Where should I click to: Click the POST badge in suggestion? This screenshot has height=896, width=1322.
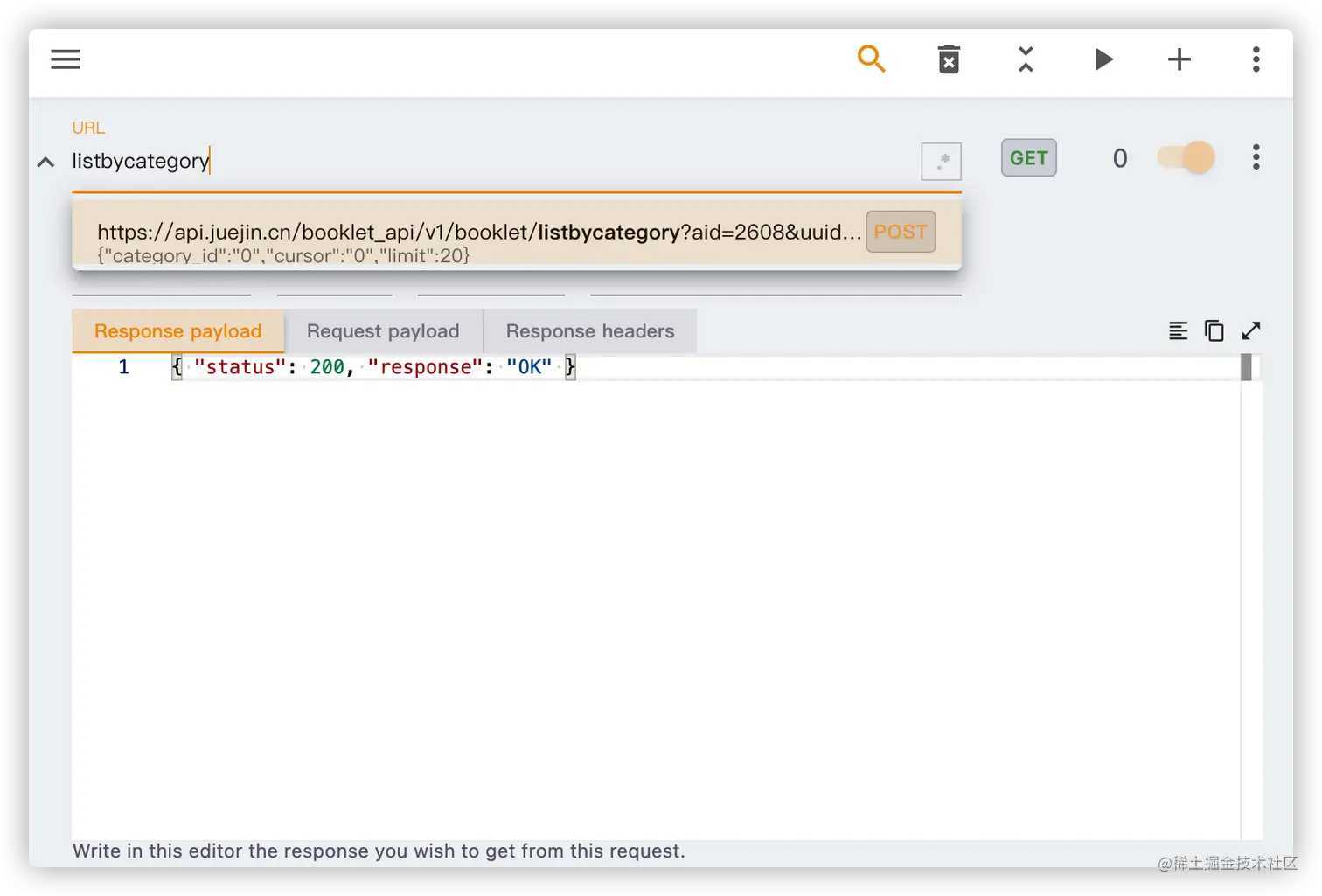901,232
